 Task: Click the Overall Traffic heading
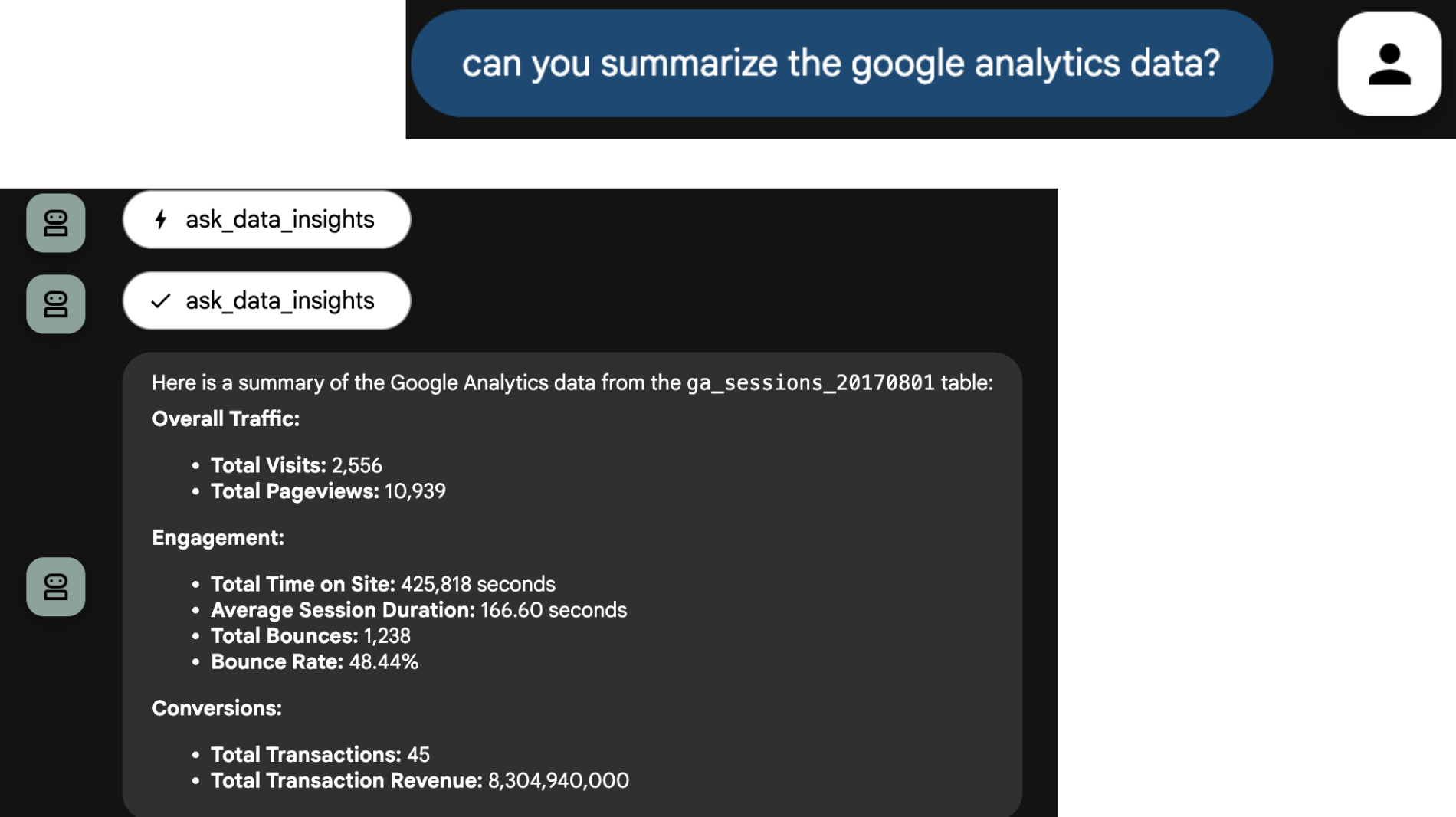tap(225, 419)
